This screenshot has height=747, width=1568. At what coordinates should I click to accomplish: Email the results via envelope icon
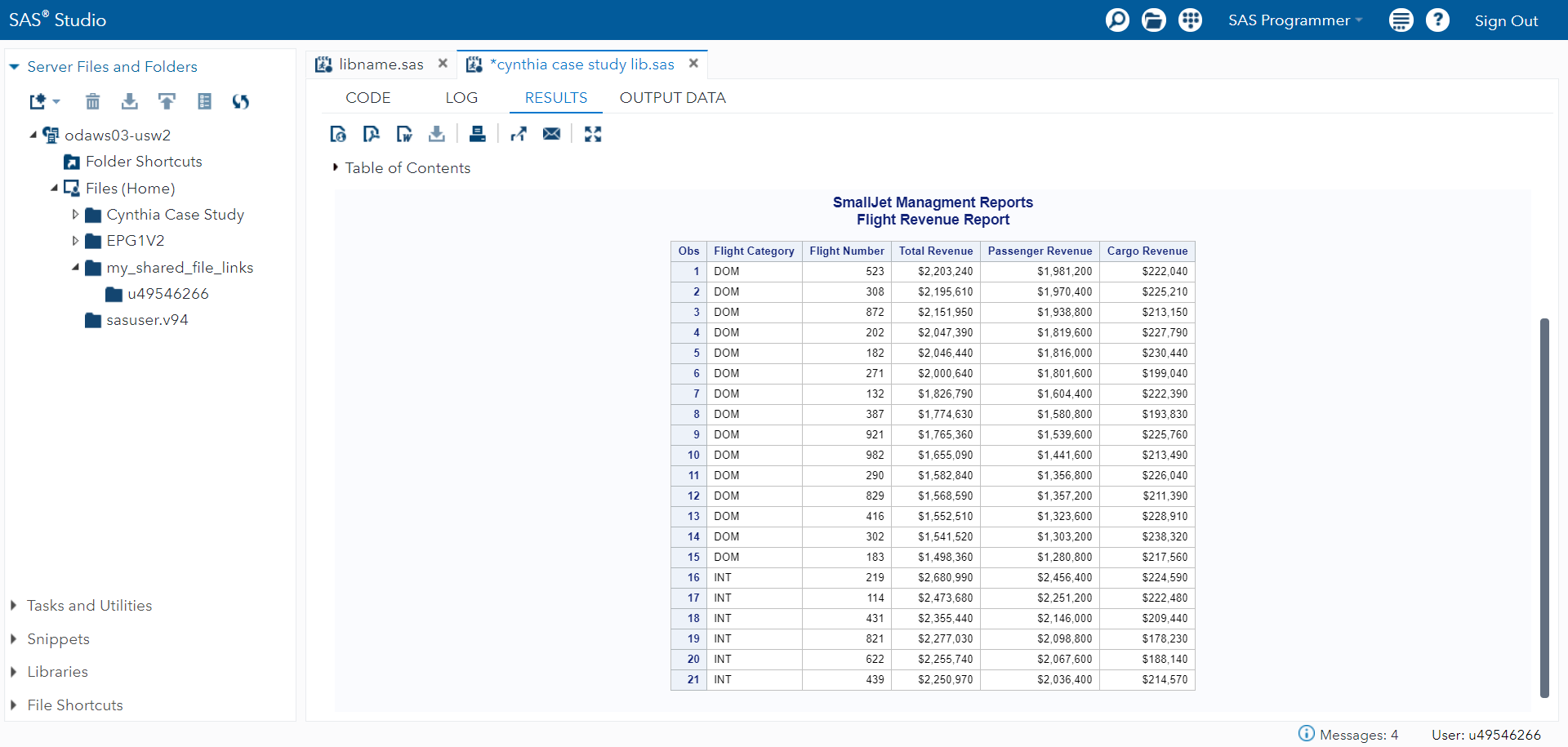552,134
